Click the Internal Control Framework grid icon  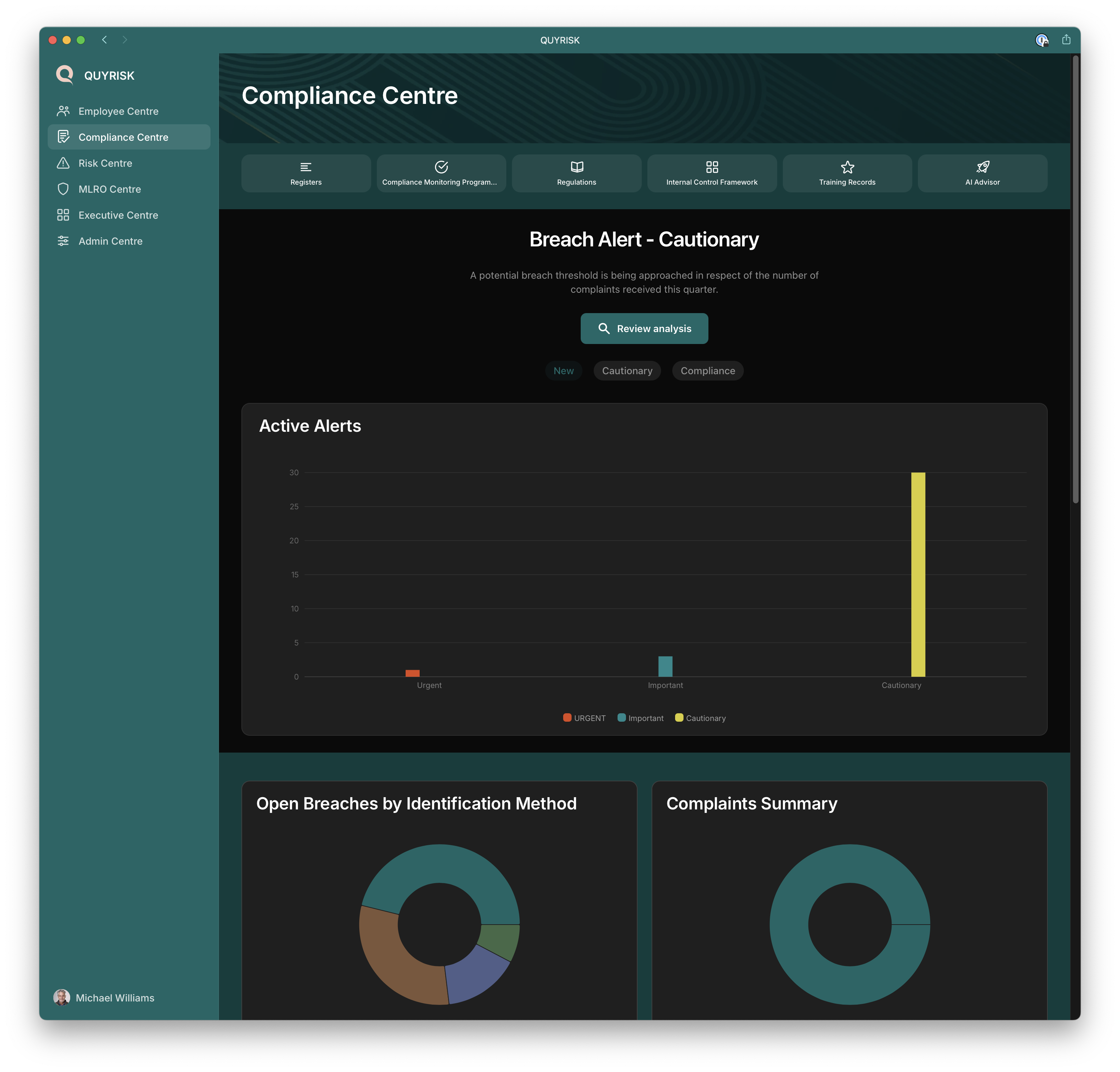tap(712, 167)
